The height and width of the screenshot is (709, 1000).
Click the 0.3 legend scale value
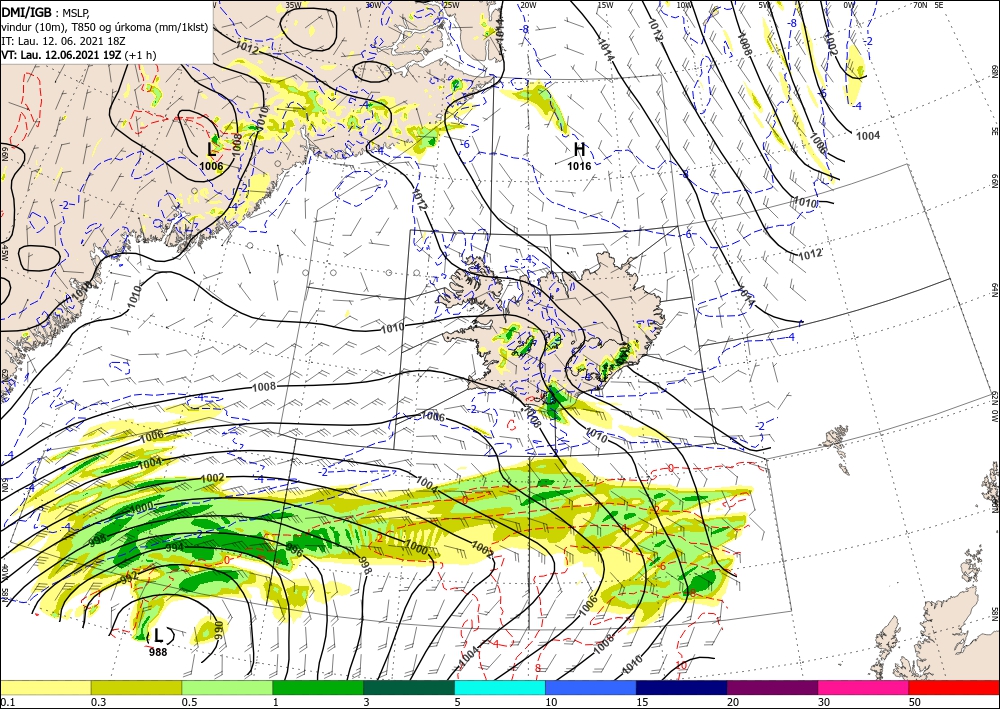(x=98, y=702)
